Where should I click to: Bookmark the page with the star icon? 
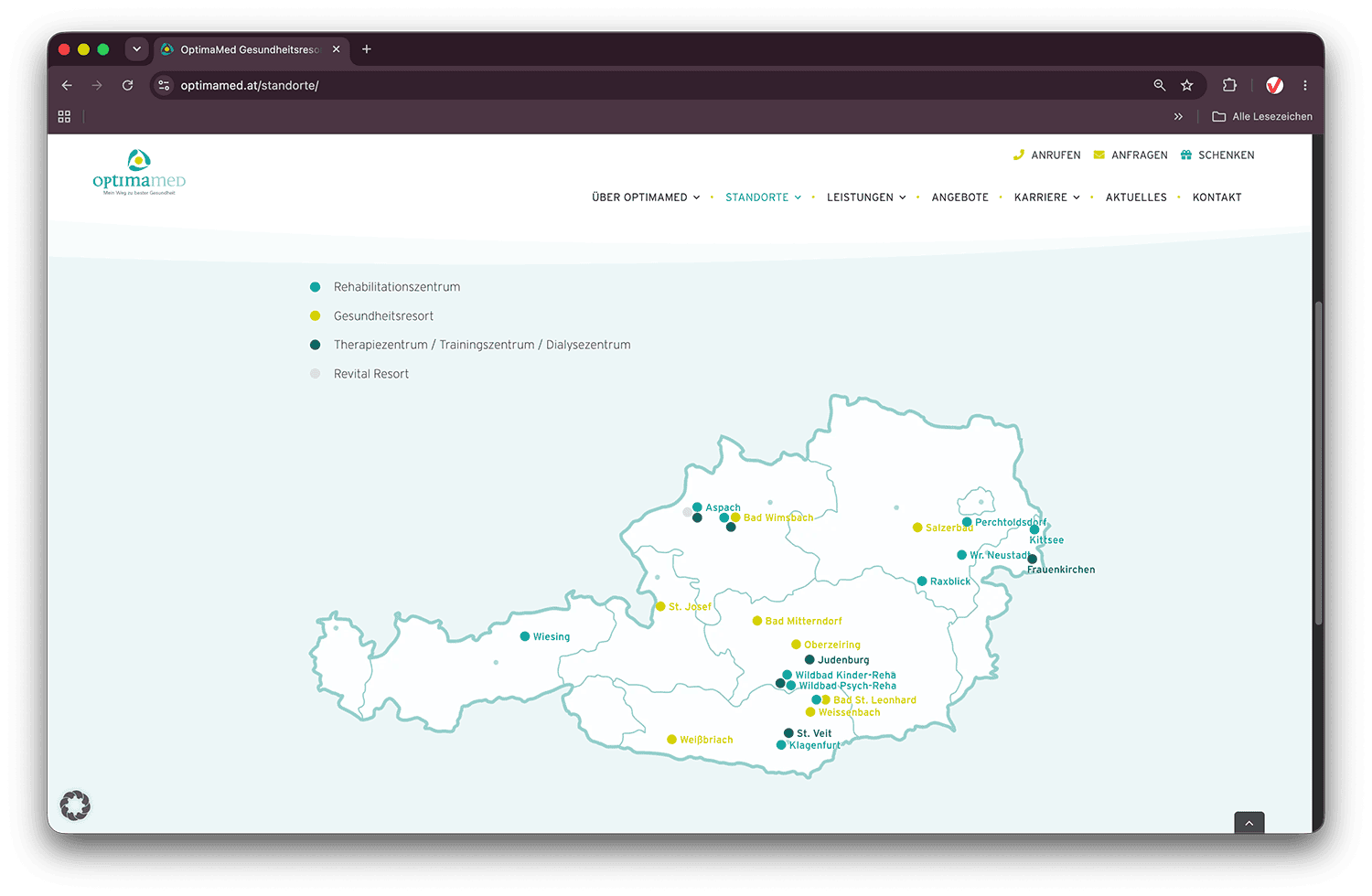(x=1186, y=85)
